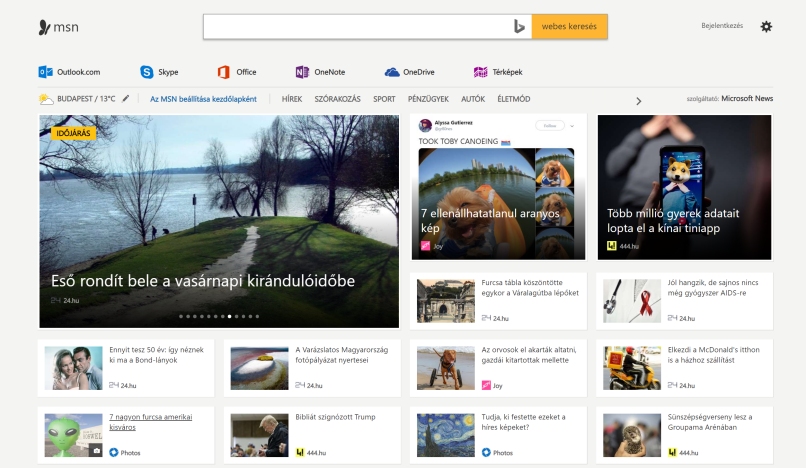This screenshot has width=806, height=468.
Task: Open 7 ellenállhatatlanul aranyos kép card
Action: click(x=498, y=187)
